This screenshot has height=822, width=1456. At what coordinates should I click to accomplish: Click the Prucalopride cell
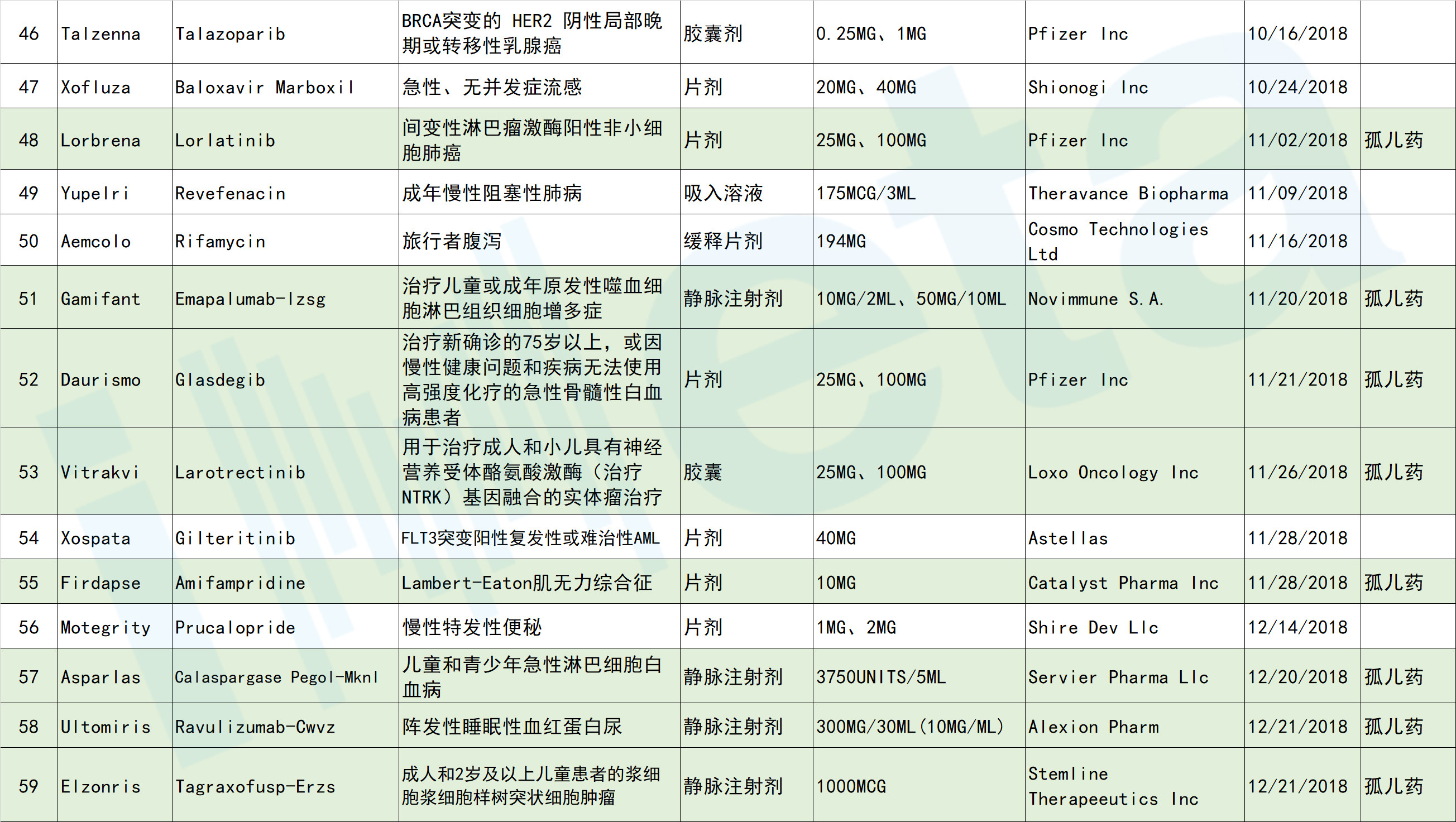tap(285, 626)
